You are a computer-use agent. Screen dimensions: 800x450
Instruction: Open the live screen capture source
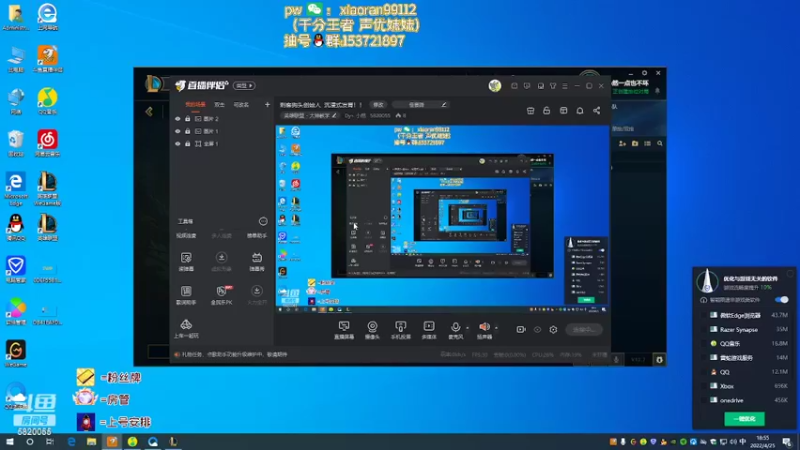[x=344, y=330]
